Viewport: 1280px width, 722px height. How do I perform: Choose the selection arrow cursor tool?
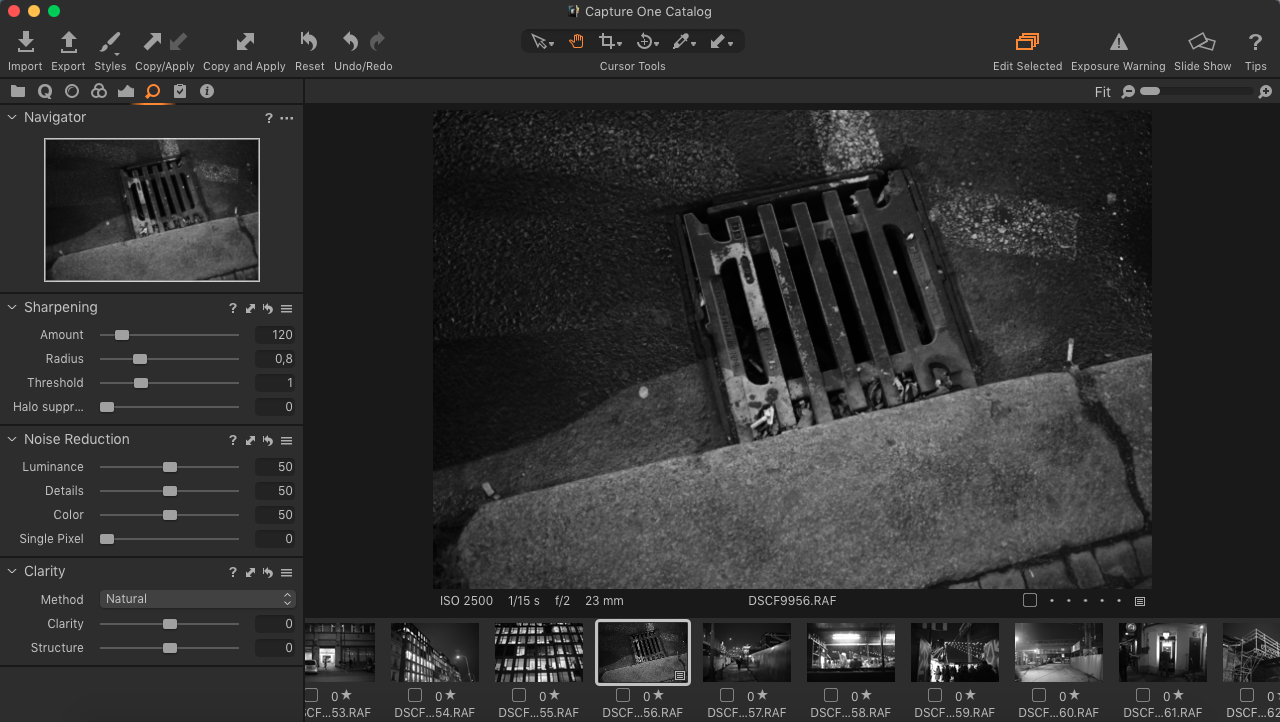pyautogui.click(x=540, y=40)
